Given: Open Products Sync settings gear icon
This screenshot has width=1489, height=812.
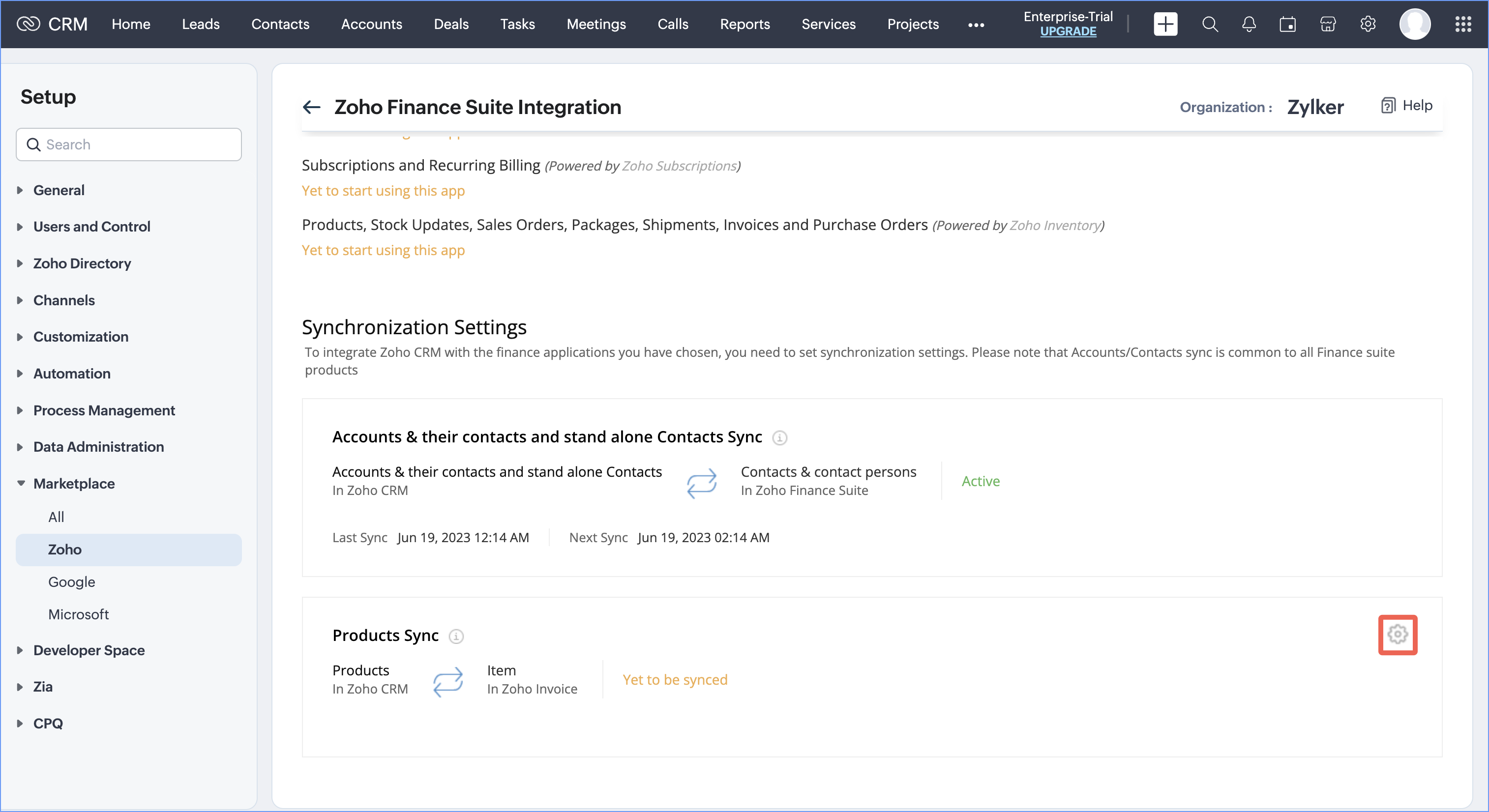Looking at the screenshot, I should (x=1397, y=634).
